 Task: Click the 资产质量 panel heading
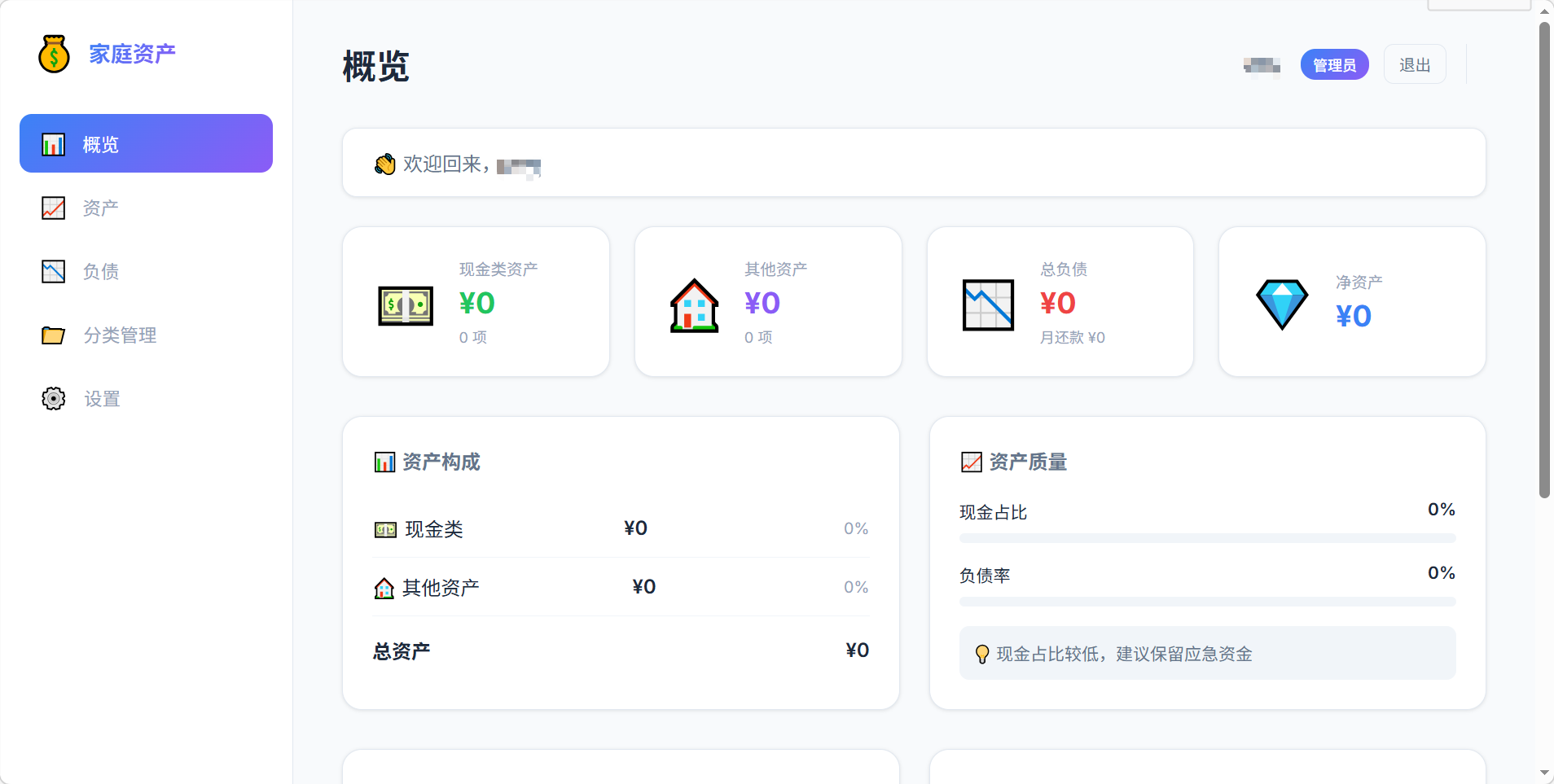tap(1028, 462)
